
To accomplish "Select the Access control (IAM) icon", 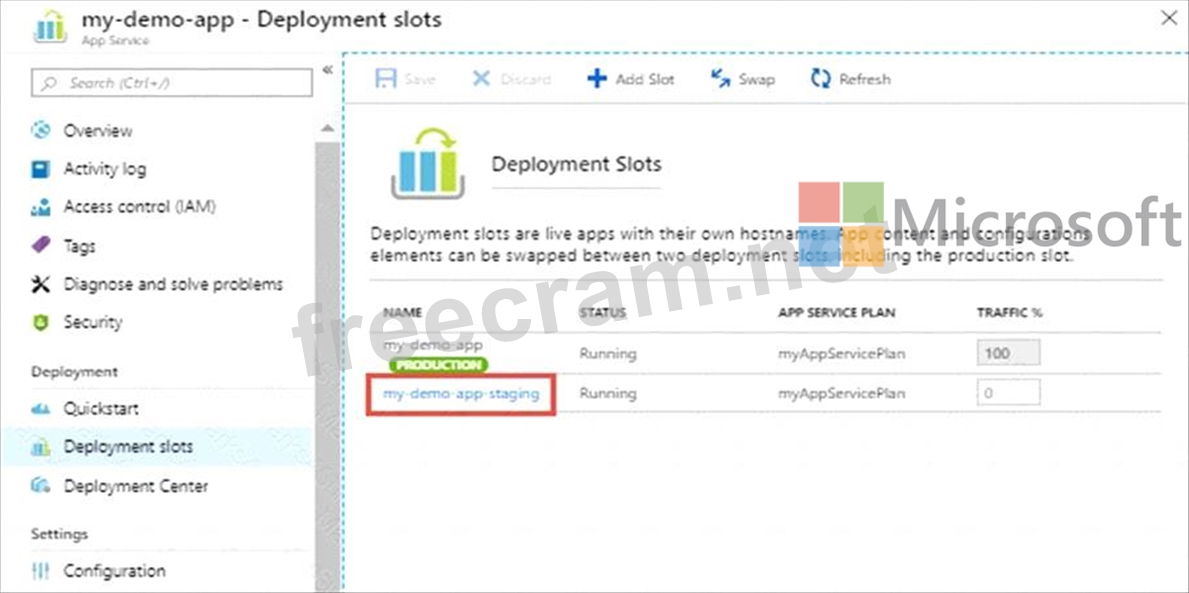I will (41, 207).
